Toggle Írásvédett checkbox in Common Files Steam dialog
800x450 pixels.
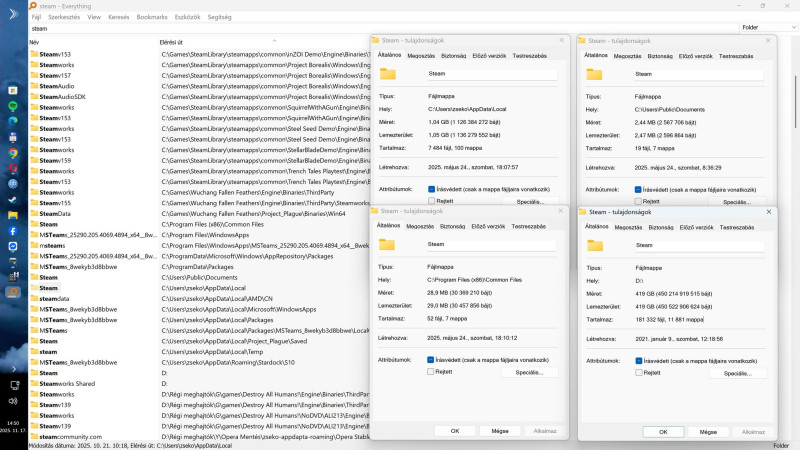[x=431, y=360]
